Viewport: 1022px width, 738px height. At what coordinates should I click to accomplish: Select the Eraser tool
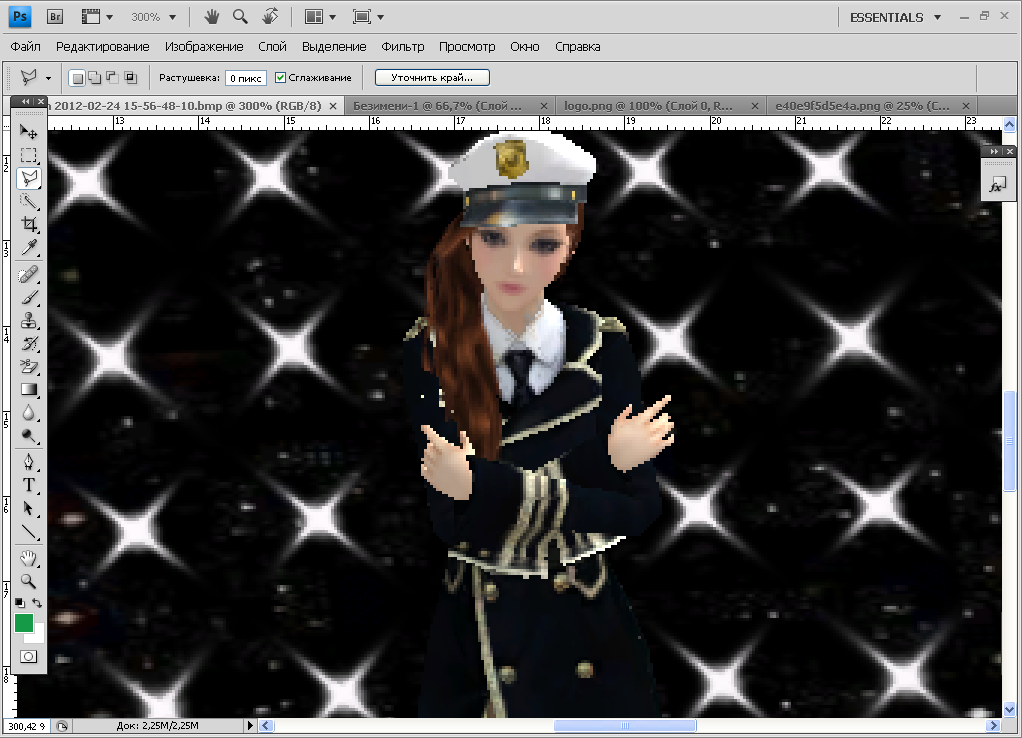click(29, 366)
